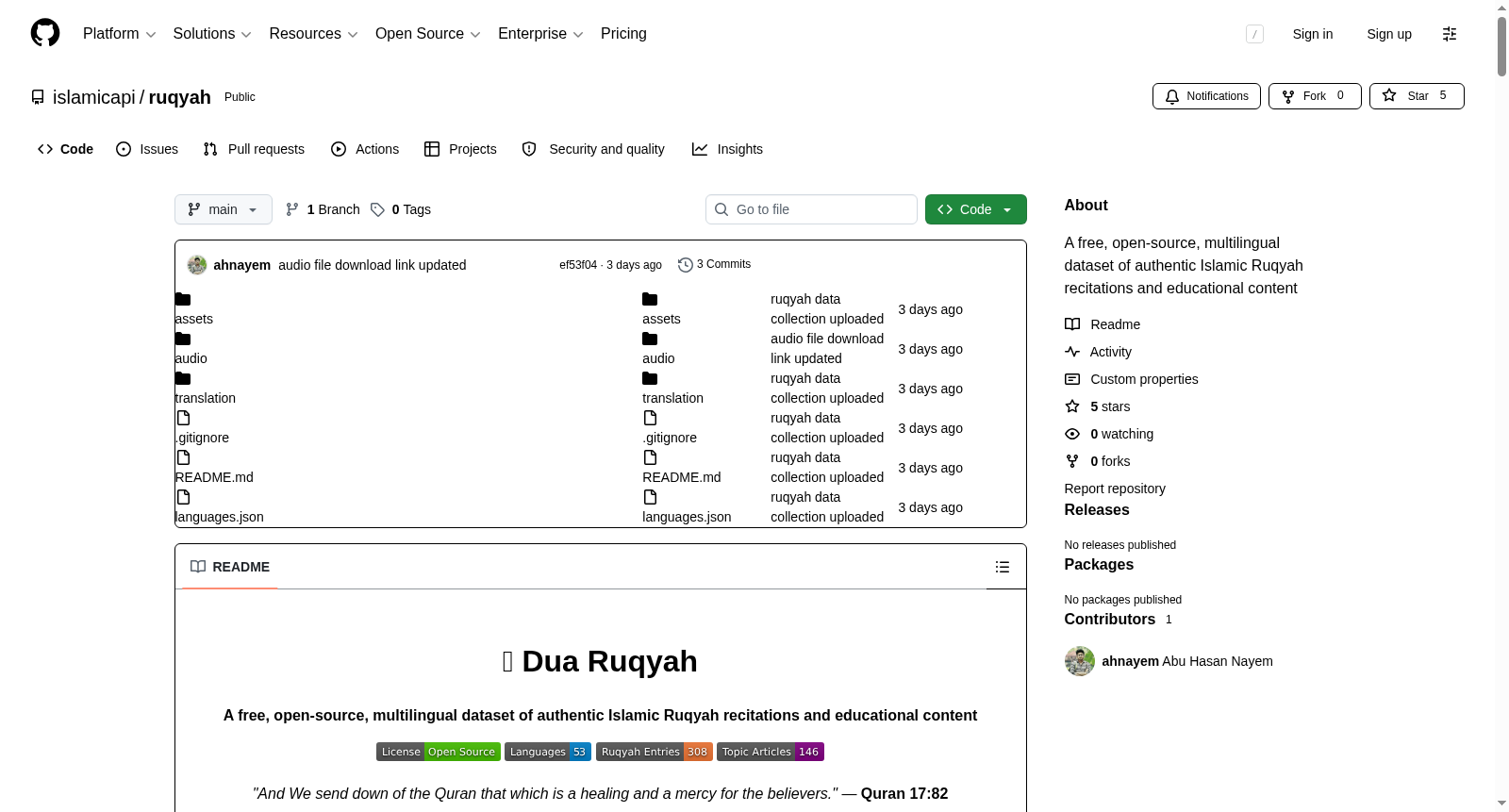
Task: Expand the Open Source menu
Action: click(428, 34)
